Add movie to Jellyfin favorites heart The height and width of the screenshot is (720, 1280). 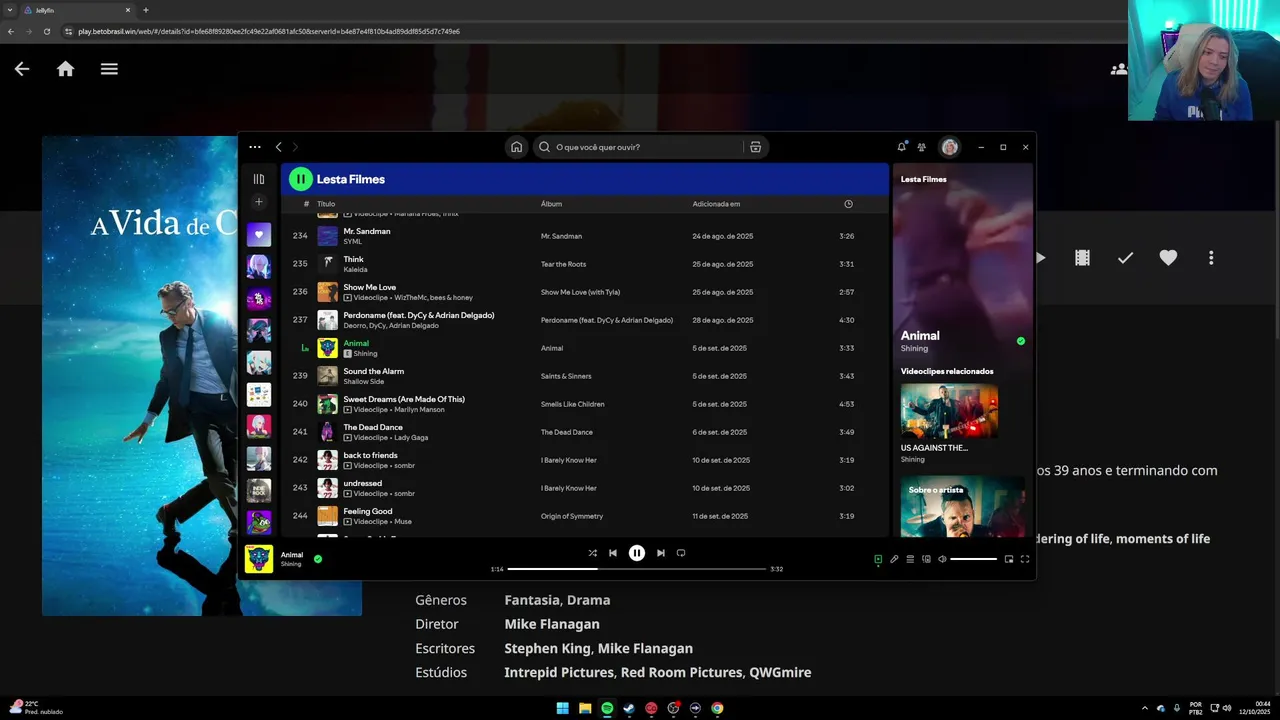pyautogui.click(x=1168, y=257)
